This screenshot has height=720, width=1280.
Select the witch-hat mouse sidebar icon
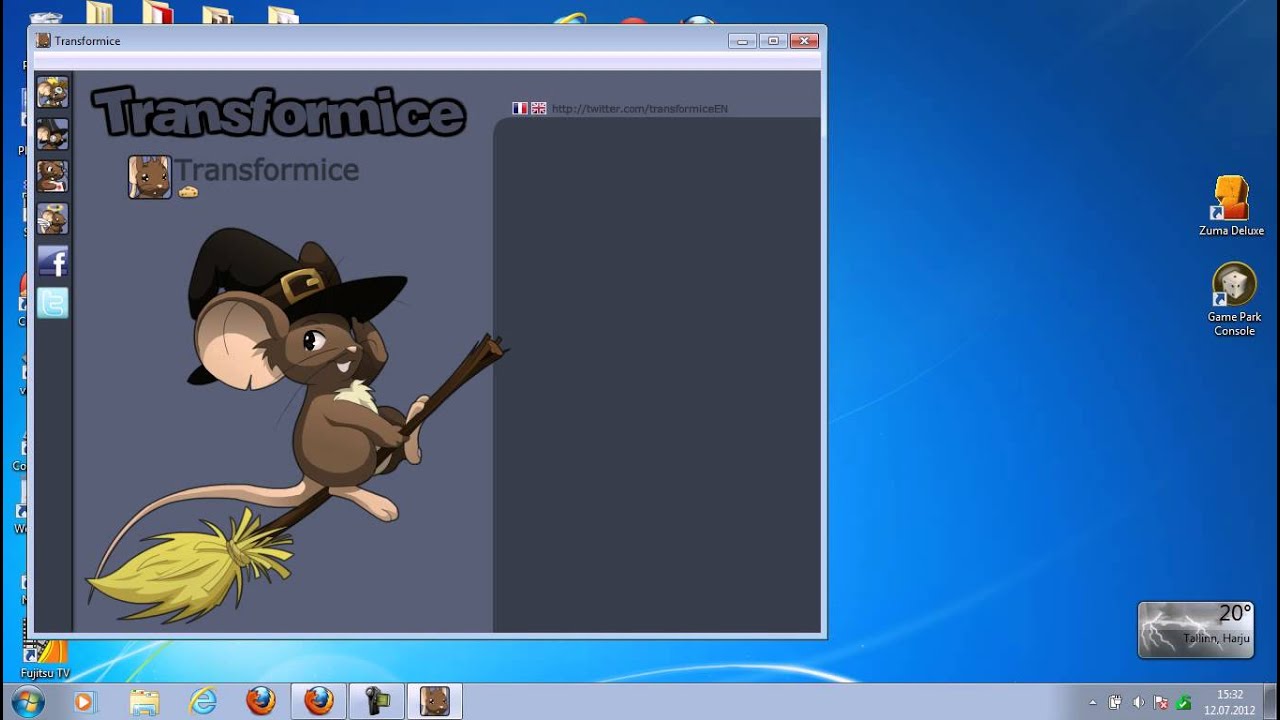coord(53,134)
